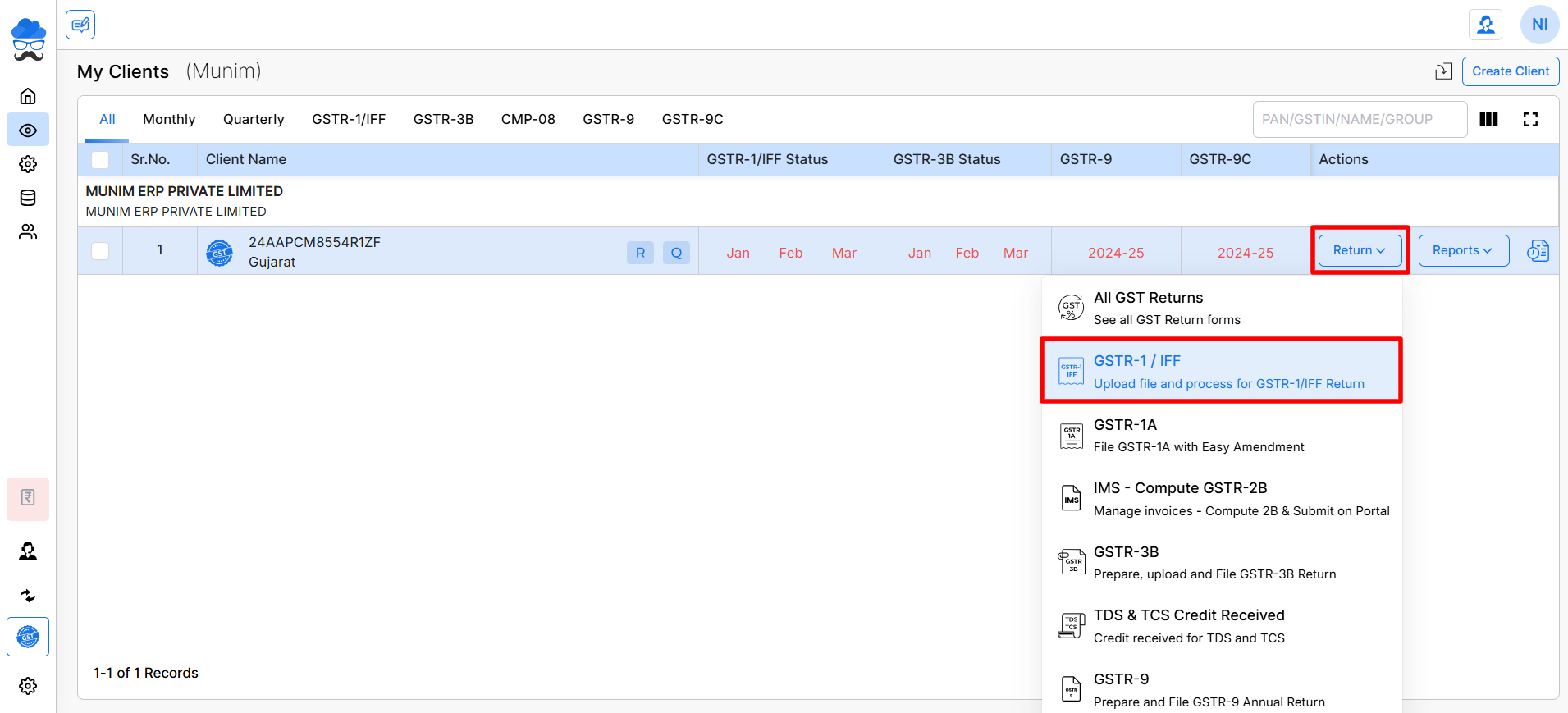Expand the Reports dropdown

[x=1462, y=250]
